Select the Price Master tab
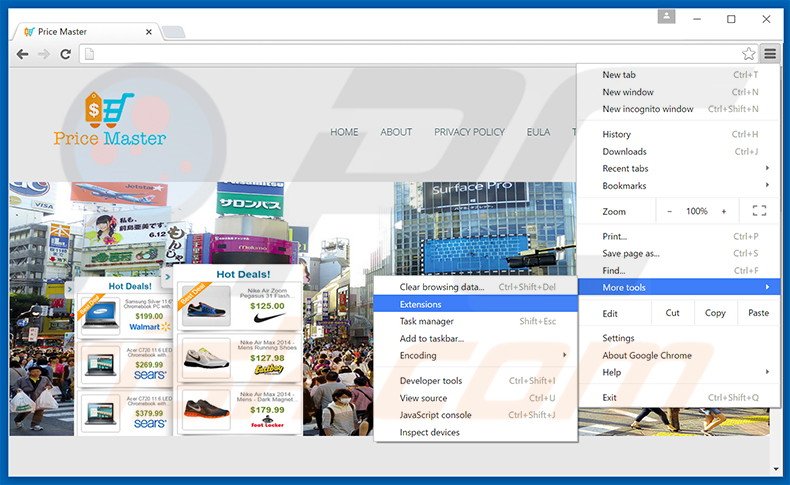 coord(86,32)
